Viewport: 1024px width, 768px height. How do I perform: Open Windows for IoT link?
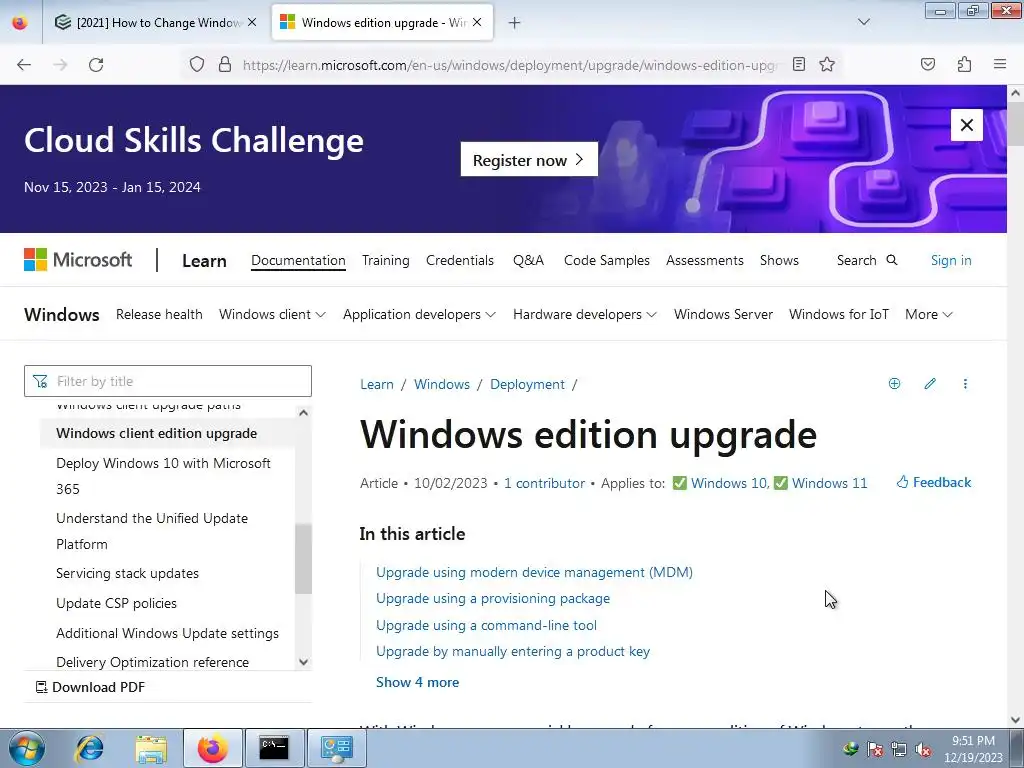coord(839,314)
